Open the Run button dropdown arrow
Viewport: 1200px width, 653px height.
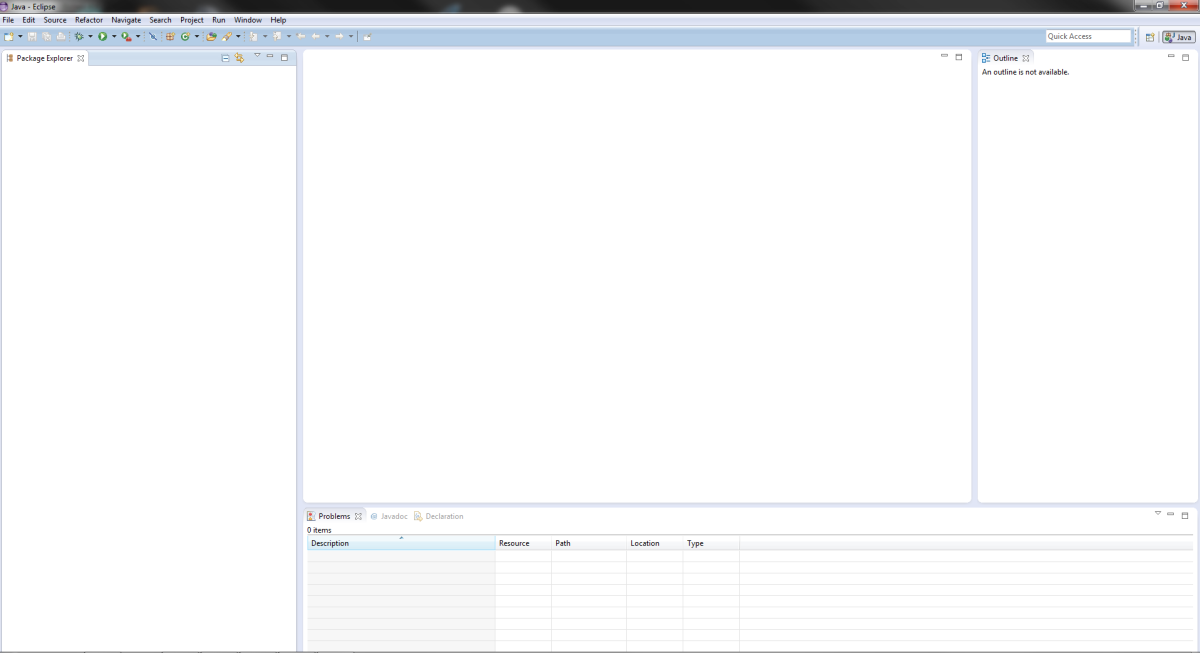coord(114,36)
